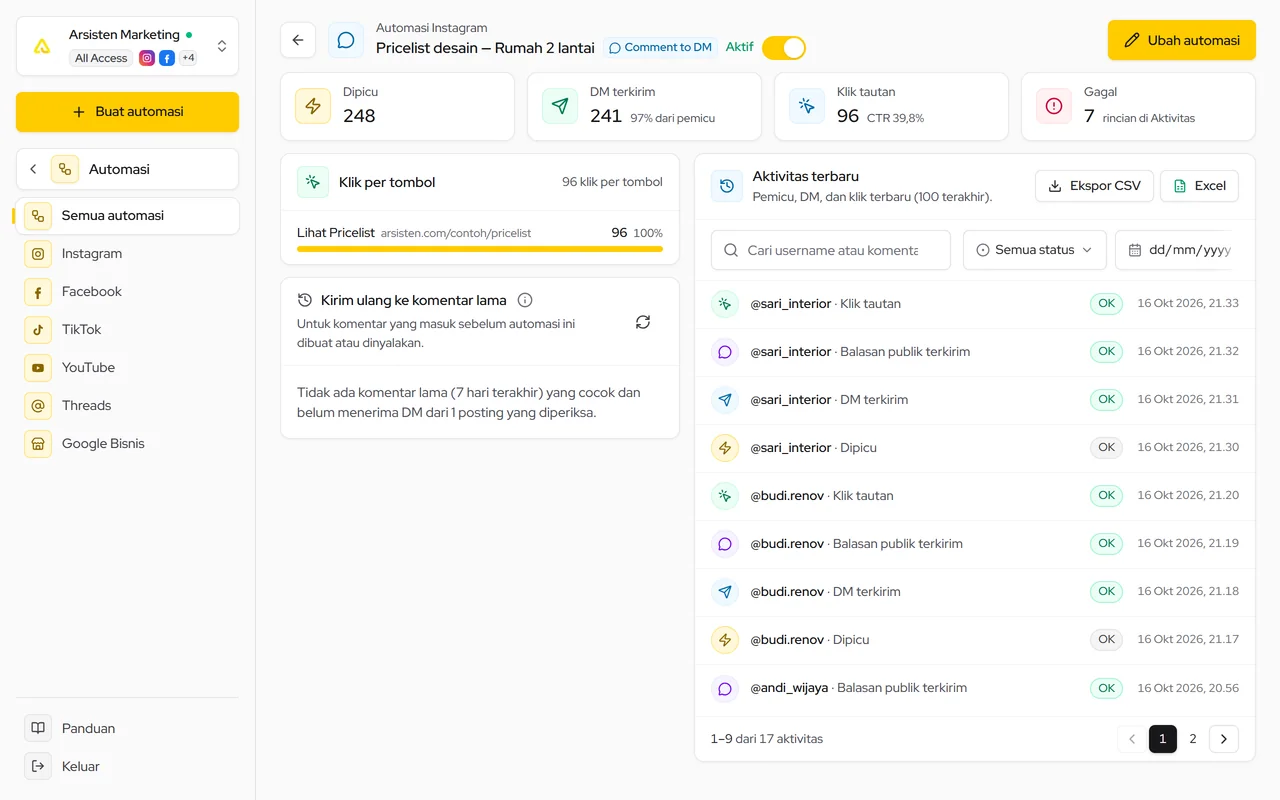Image resolution: width=1280 pixels, height=800 pixels.
Task: Click the paper plane icon on DM terkirim card
Action: (x=560, y=106)
